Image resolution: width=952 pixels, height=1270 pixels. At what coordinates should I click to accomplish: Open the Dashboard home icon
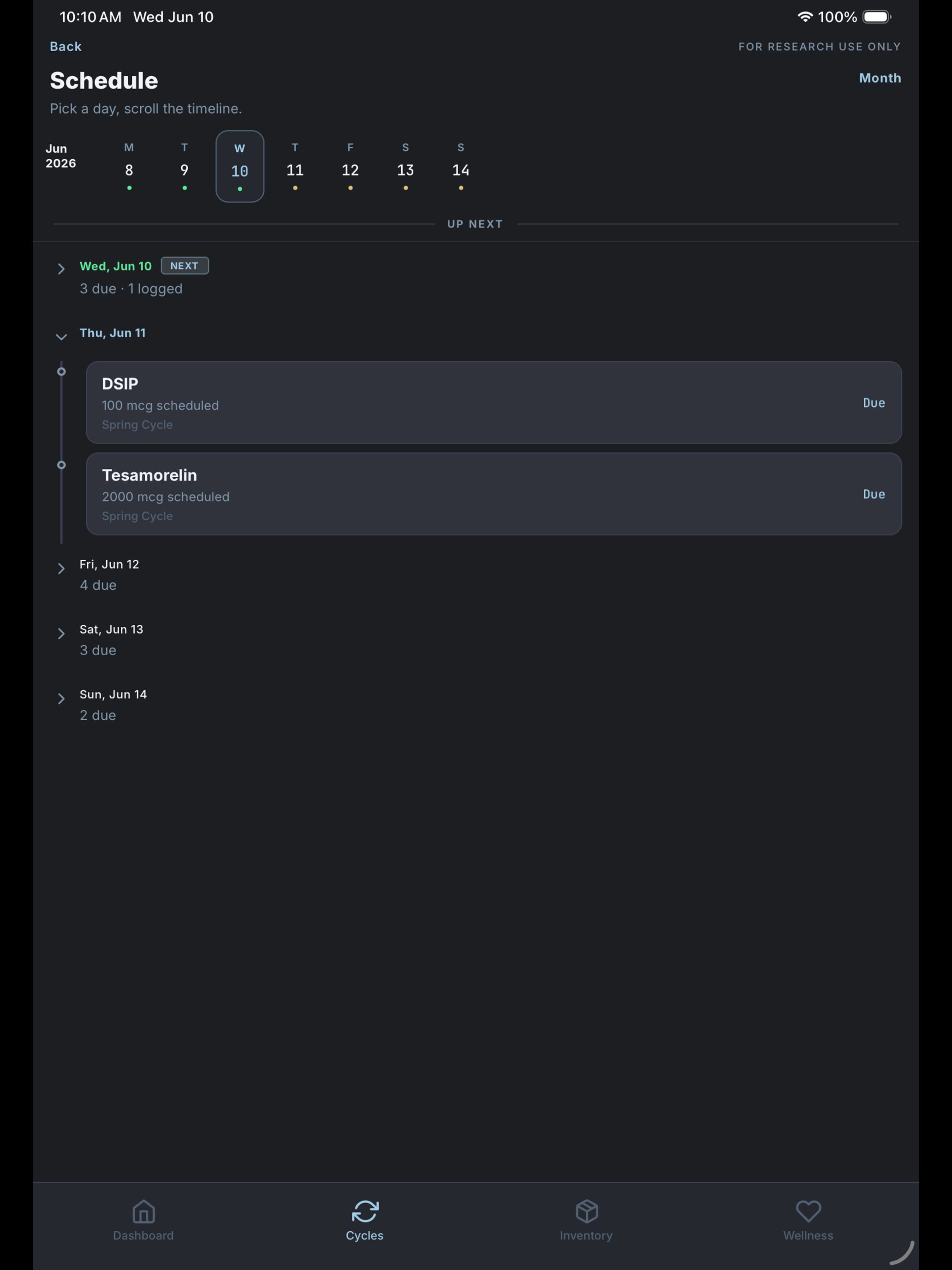pyautogui.click(x=143, y=1211)
